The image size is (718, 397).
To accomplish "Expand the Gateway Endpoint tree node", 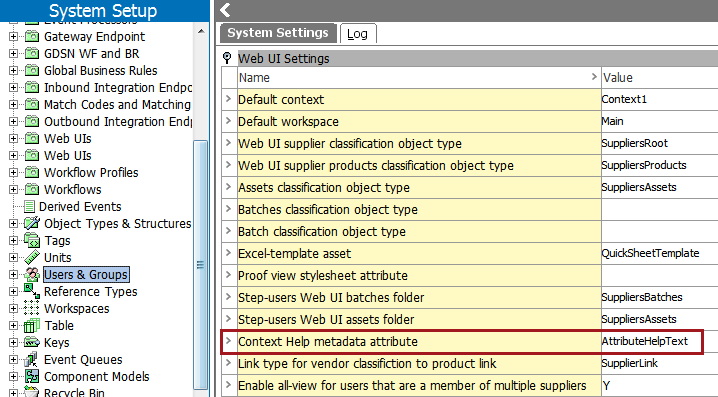I will 13,36.
